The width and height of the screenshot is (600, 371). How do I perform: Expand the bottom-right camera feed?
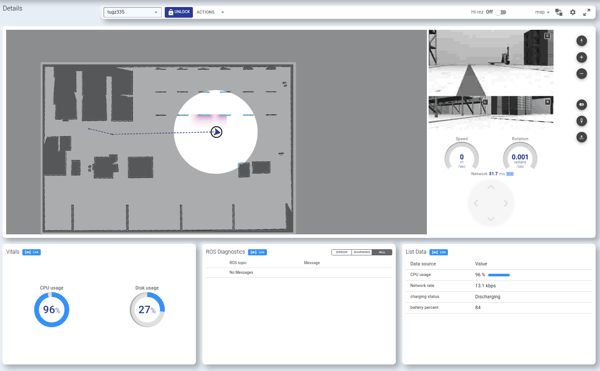(x=547, y=102)
